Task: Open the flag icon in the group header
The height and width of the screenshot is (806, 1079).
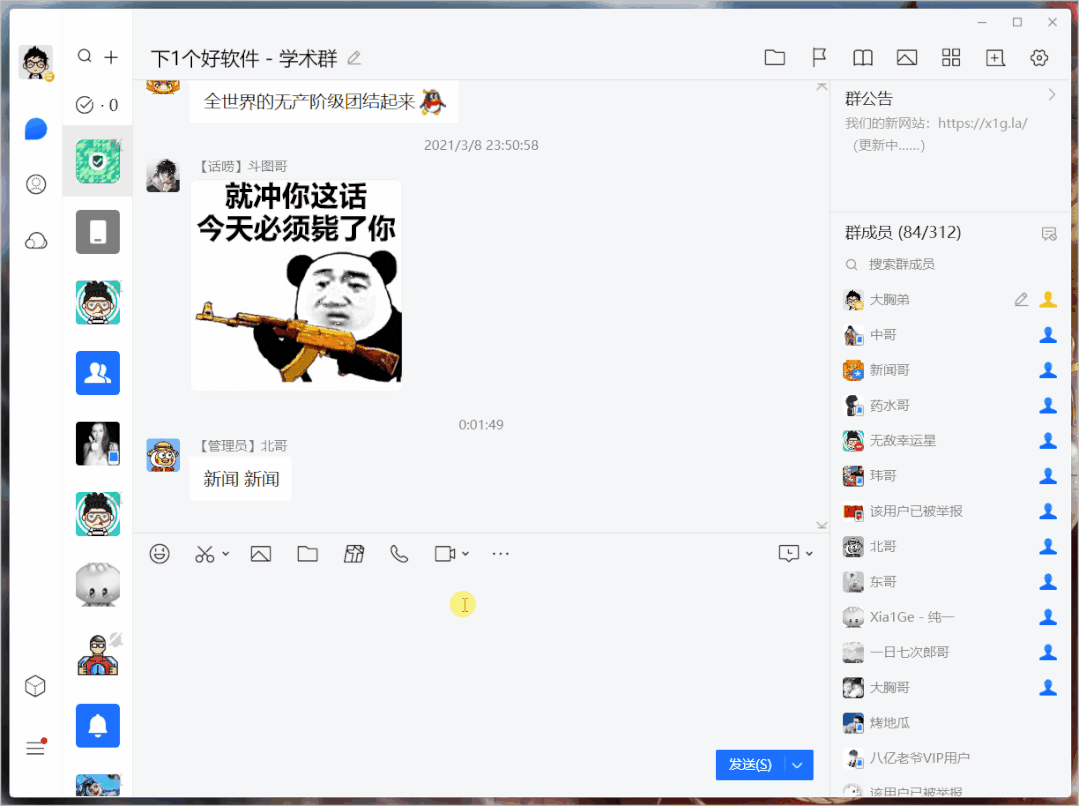Action: click(819, 58)
